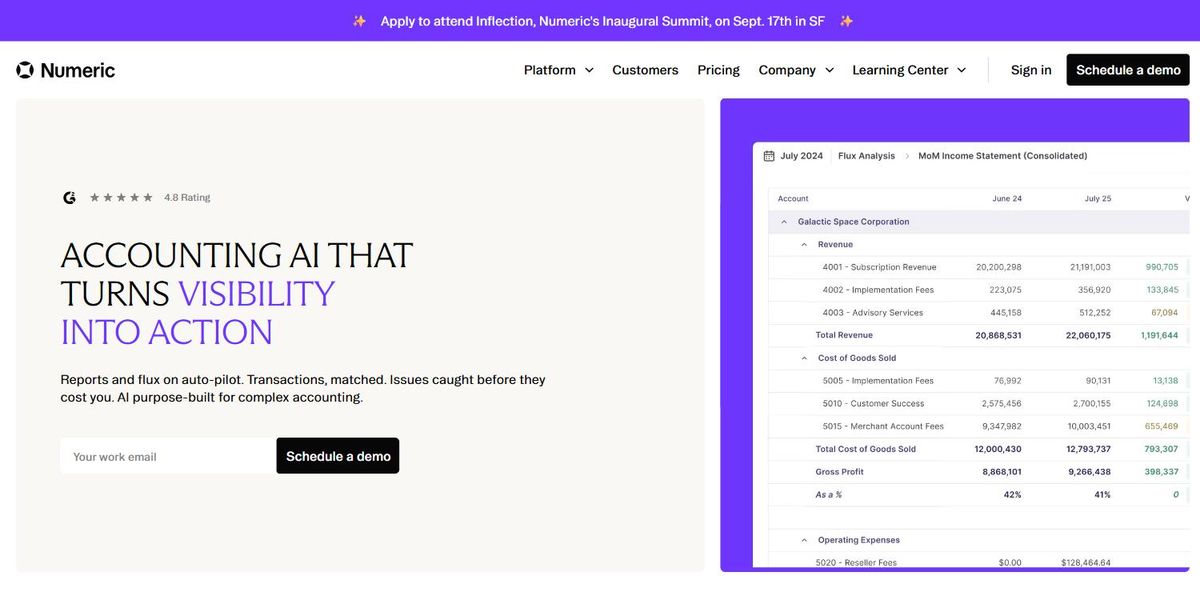Click the right sparkle icon in the banner
1200x616 pixels.
tap(846, 21)
